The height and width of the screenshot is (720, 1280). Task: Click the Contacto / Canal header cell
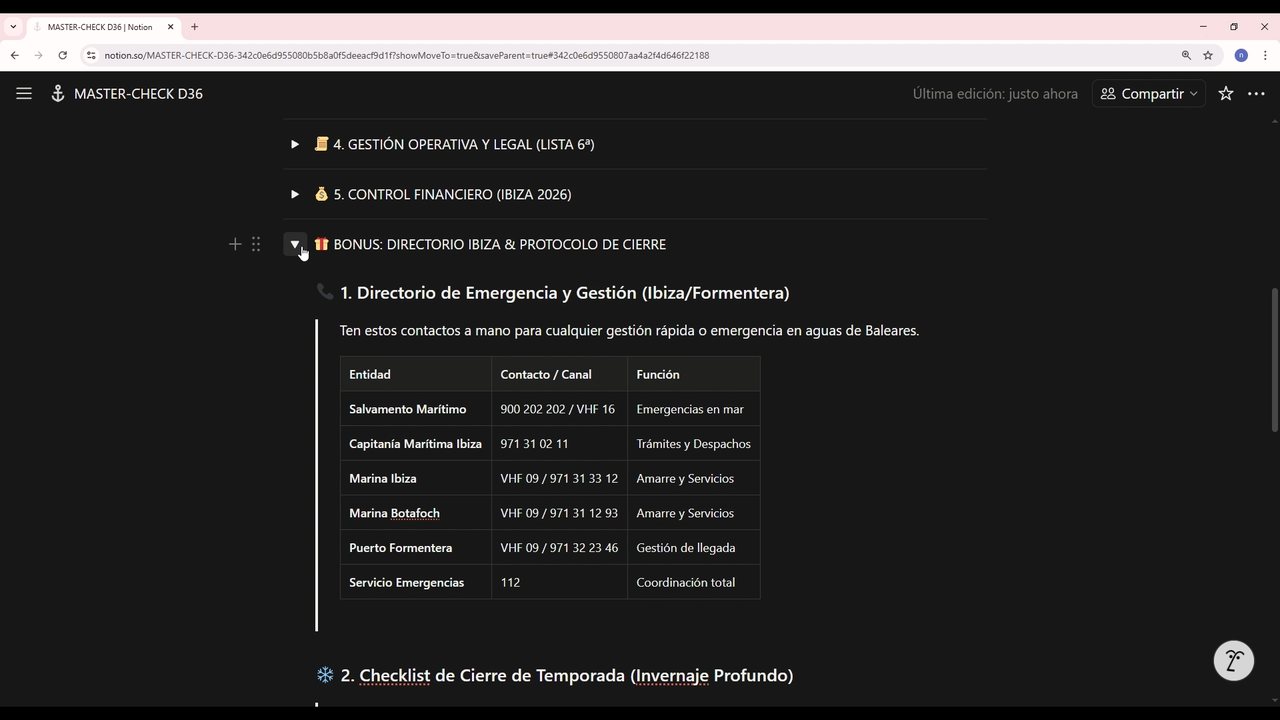pos(559,374)
